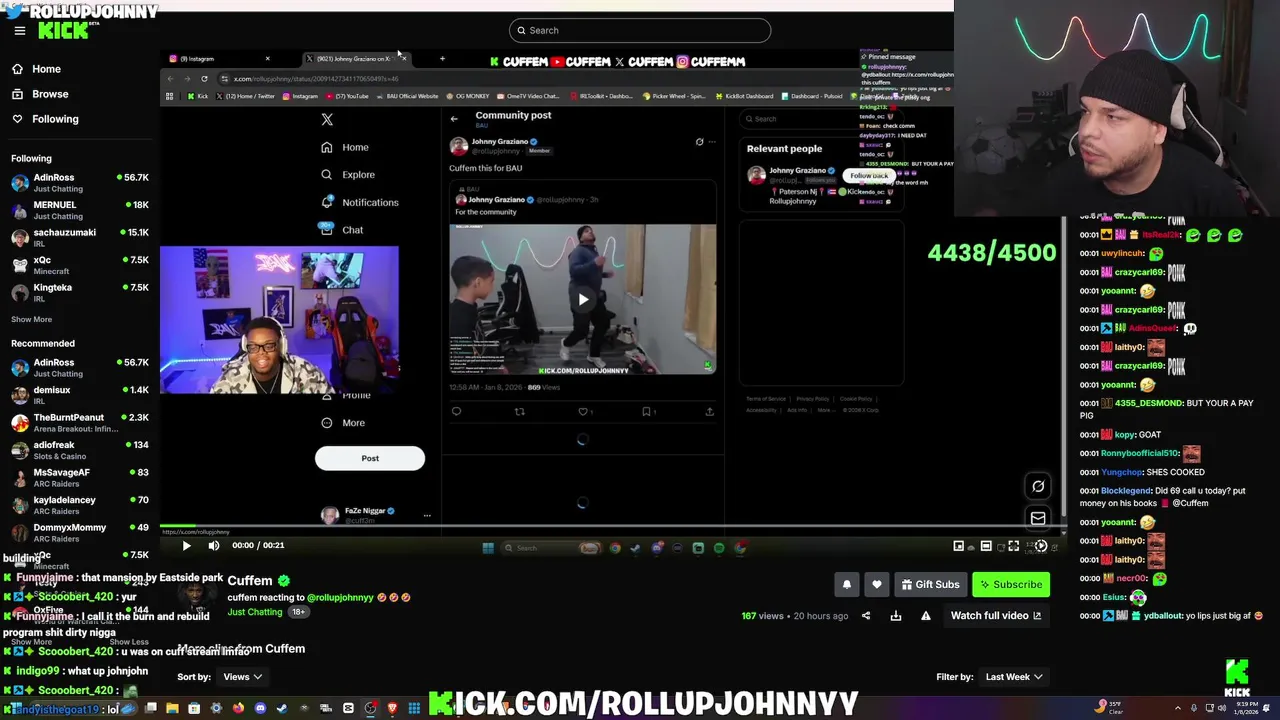Click the green Subscribe button
The width and height of the screenshot is (1280, 720).
coord(1011,585)
